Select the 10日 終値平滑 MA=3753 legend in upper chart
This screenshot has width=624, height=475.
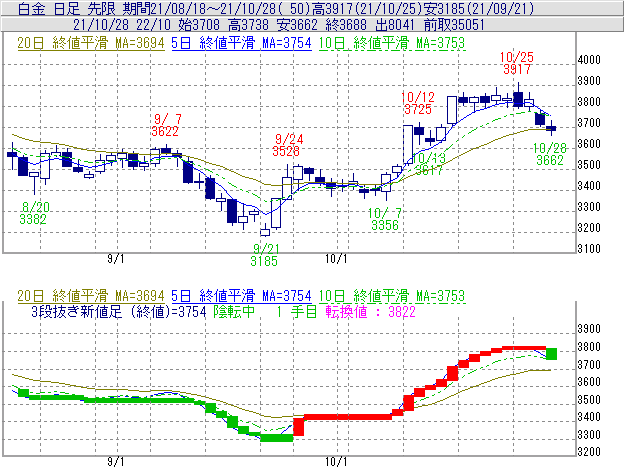(392, 43)
